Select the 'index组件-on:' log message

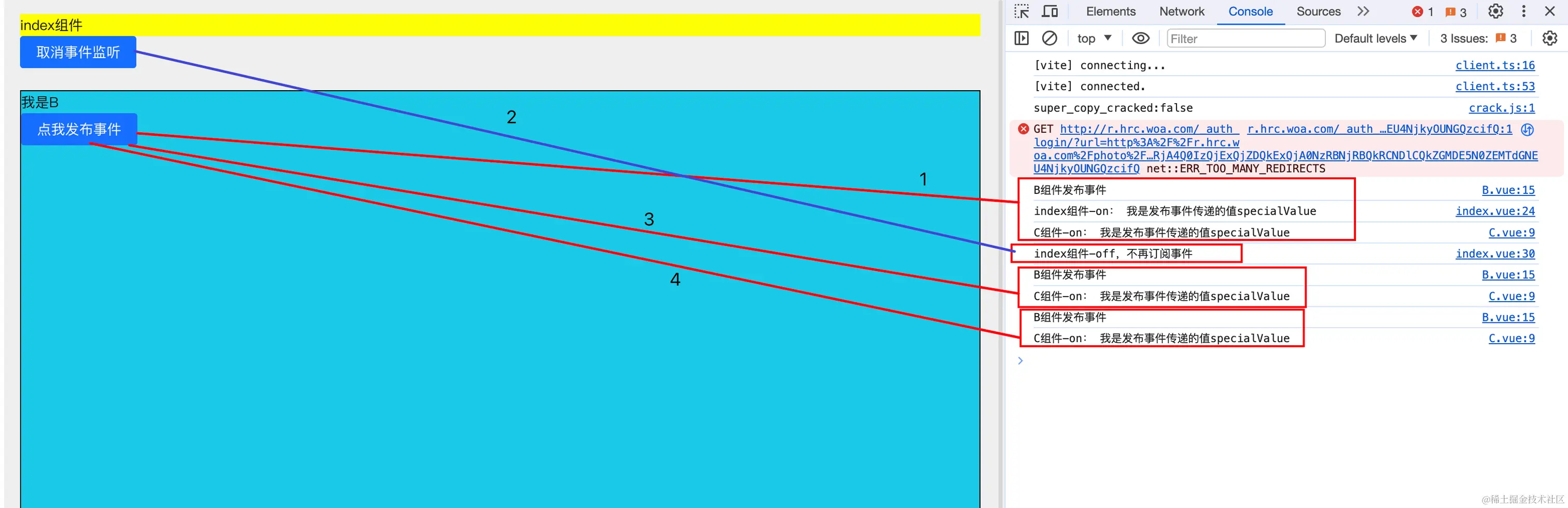coord(1175,211)
